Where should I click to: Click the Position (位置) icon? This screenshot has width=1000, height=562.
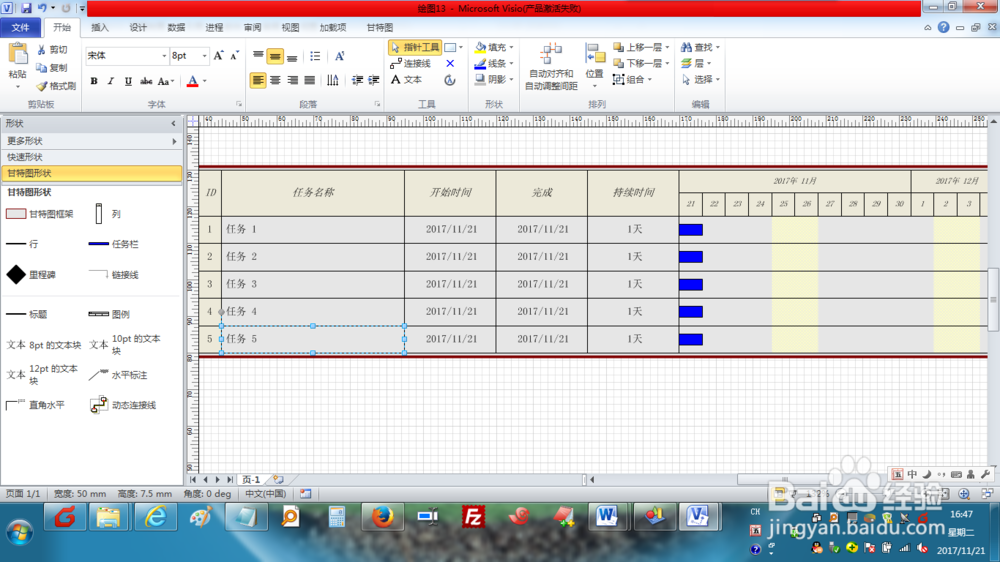[595, 54]
